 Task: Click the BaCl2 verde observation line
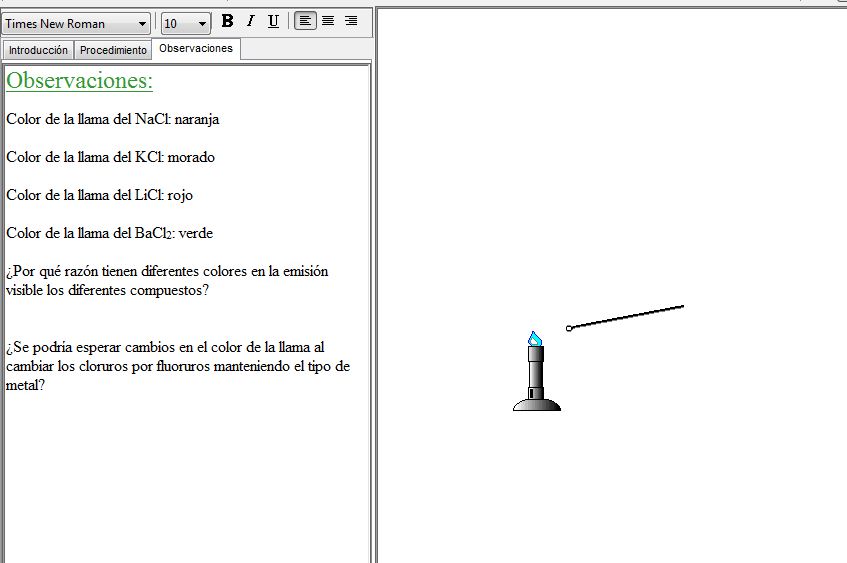coord(110,233)
